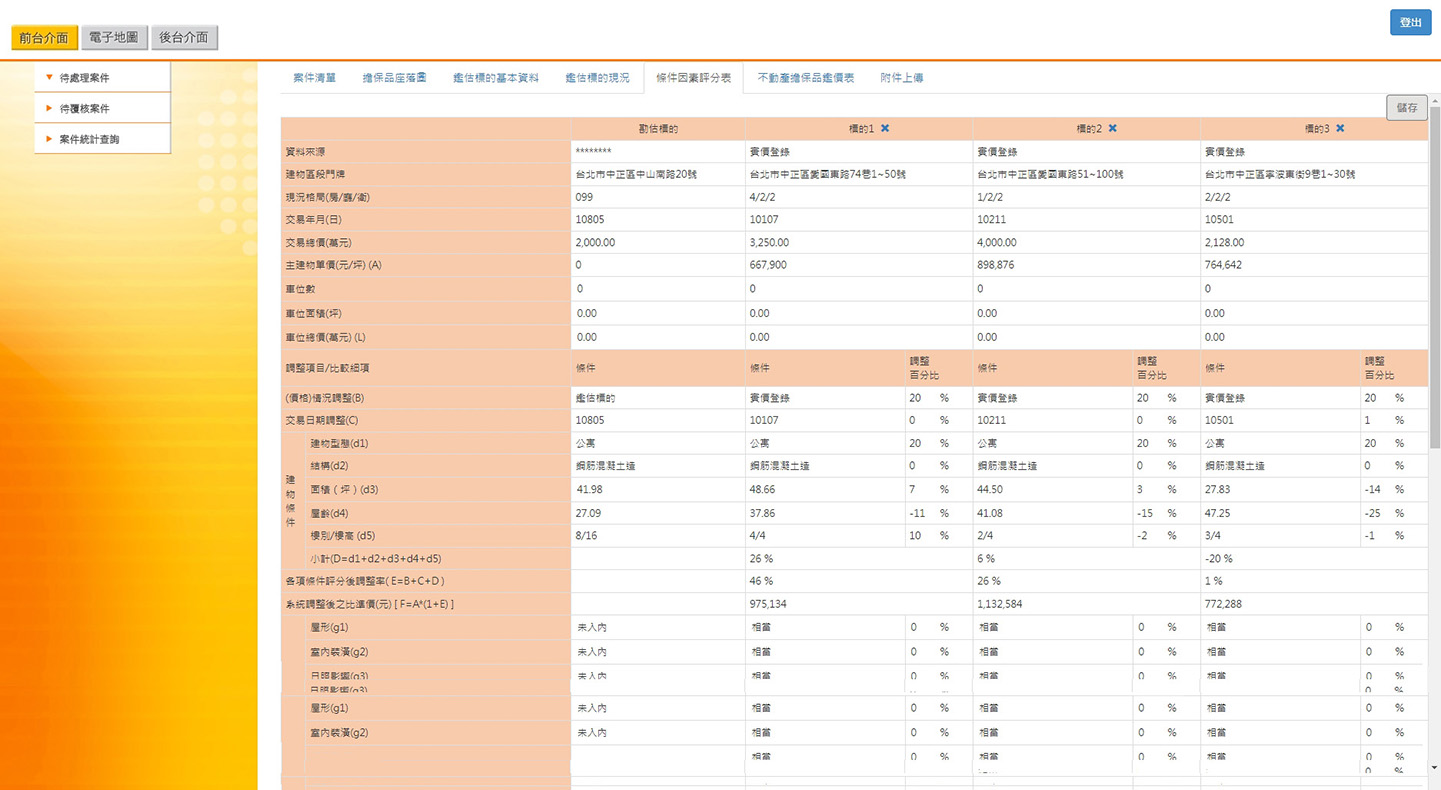Select the 鑑估標的現況 tab
The image size is (1441, 790).
tap(597, 78)
